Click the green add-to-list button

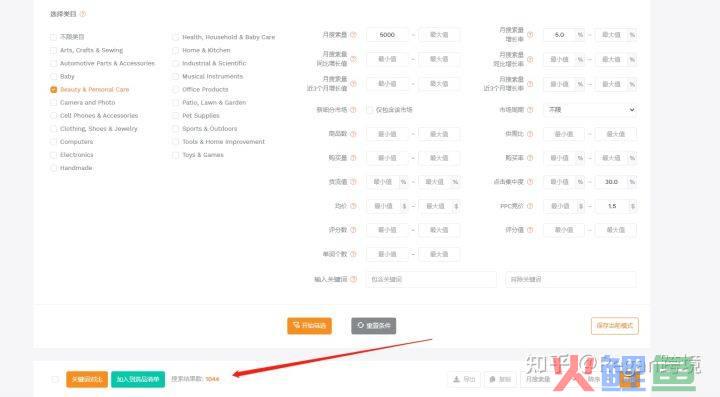pos(138,379)
